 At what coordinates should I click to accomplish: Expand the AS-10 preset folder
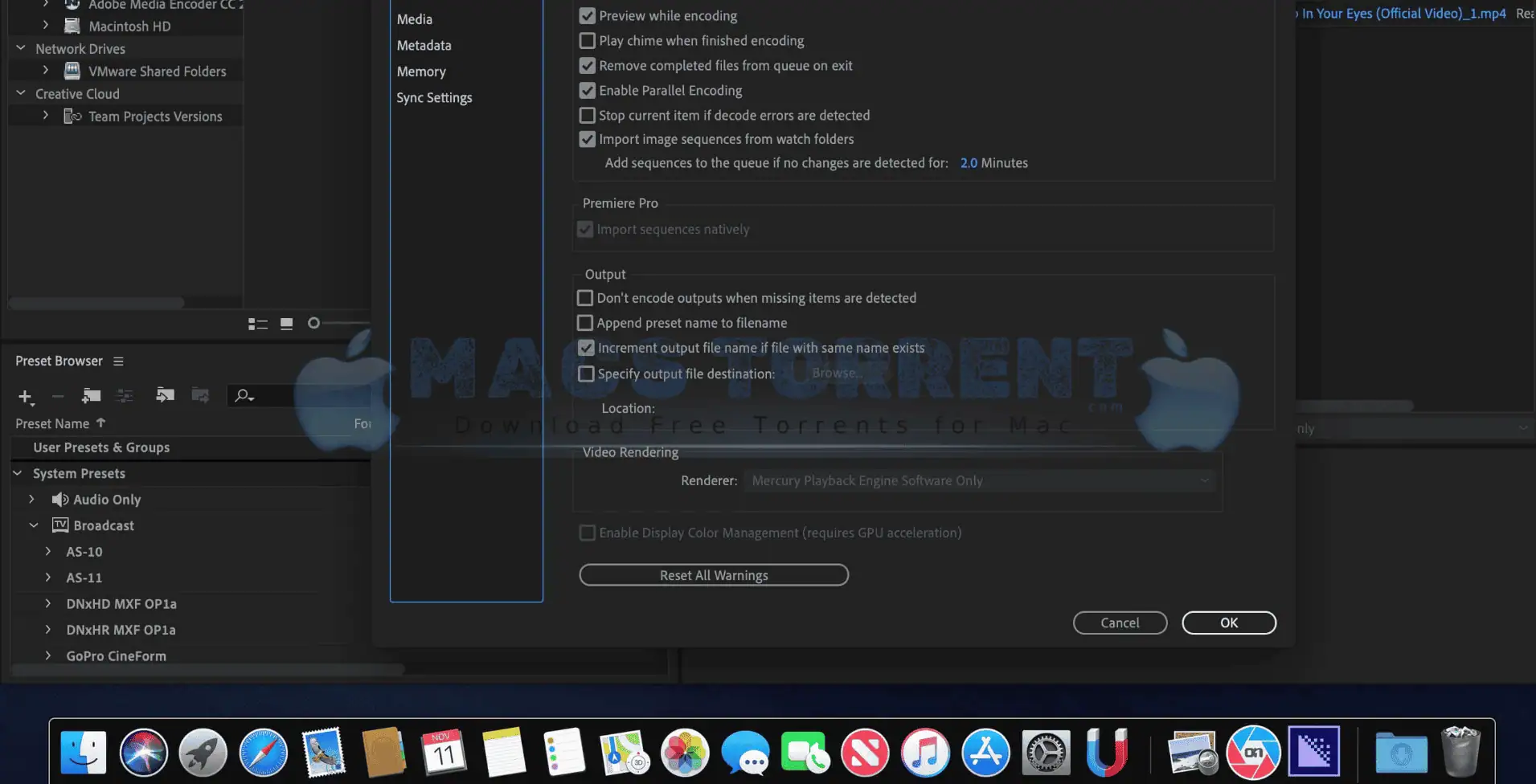(48, 551)
